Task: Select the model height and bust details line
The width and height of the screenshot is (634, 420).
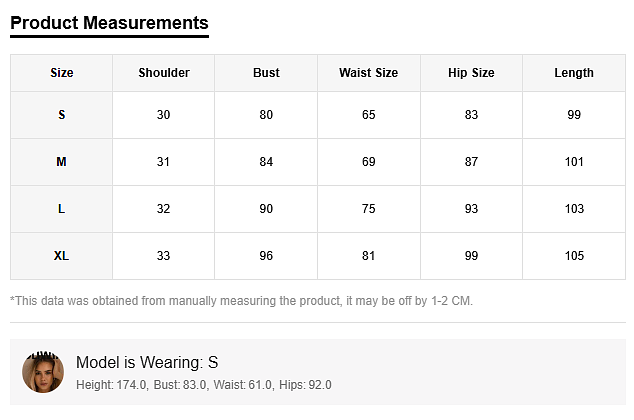Action: pos(204,385)
